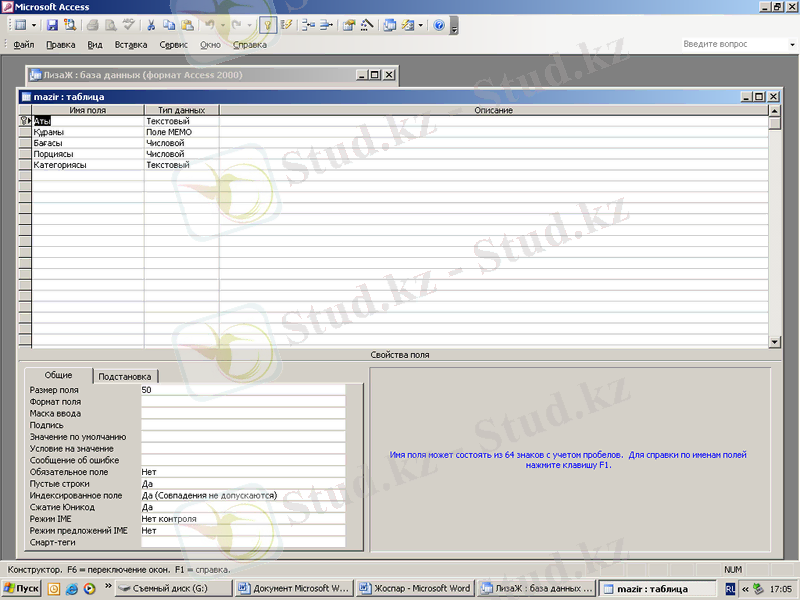Click the 'Имя поля' column header
Image resolution: width=800 pixels, height=600 pixels.
(x=88, y=110)
